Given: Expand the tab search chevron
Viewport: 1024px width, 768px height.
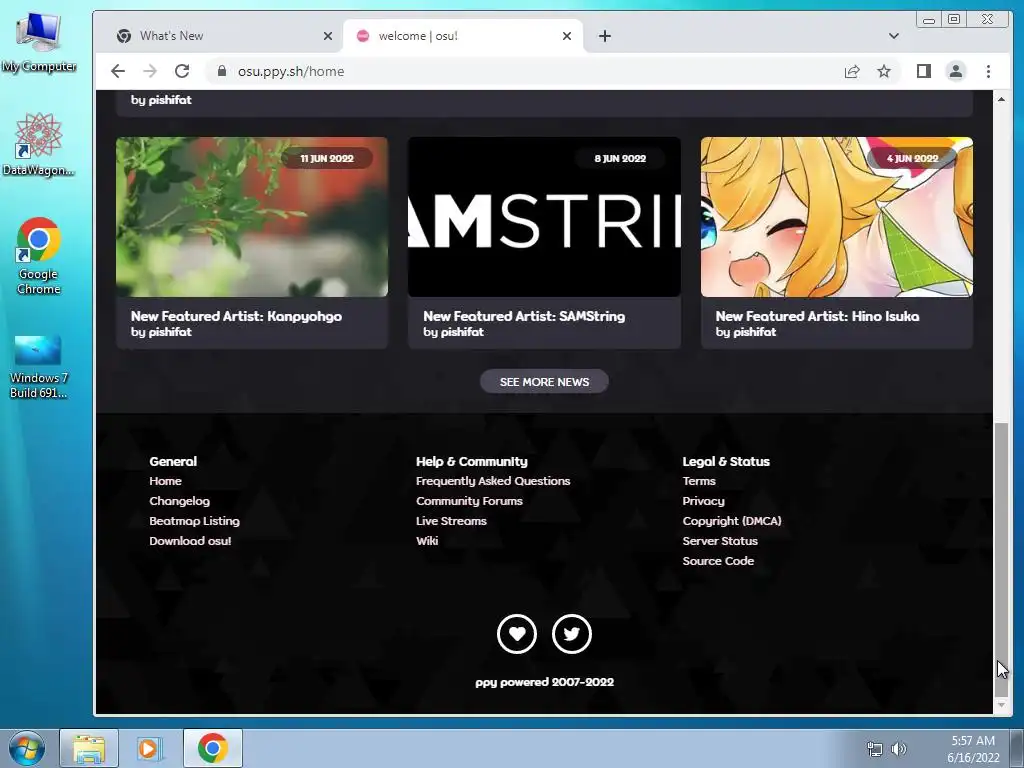Looking at the screenshot, I should pos(893,36).
